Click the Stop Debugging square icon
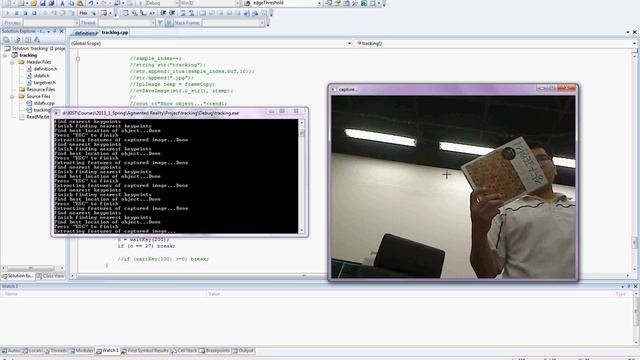 pos(25,13)
